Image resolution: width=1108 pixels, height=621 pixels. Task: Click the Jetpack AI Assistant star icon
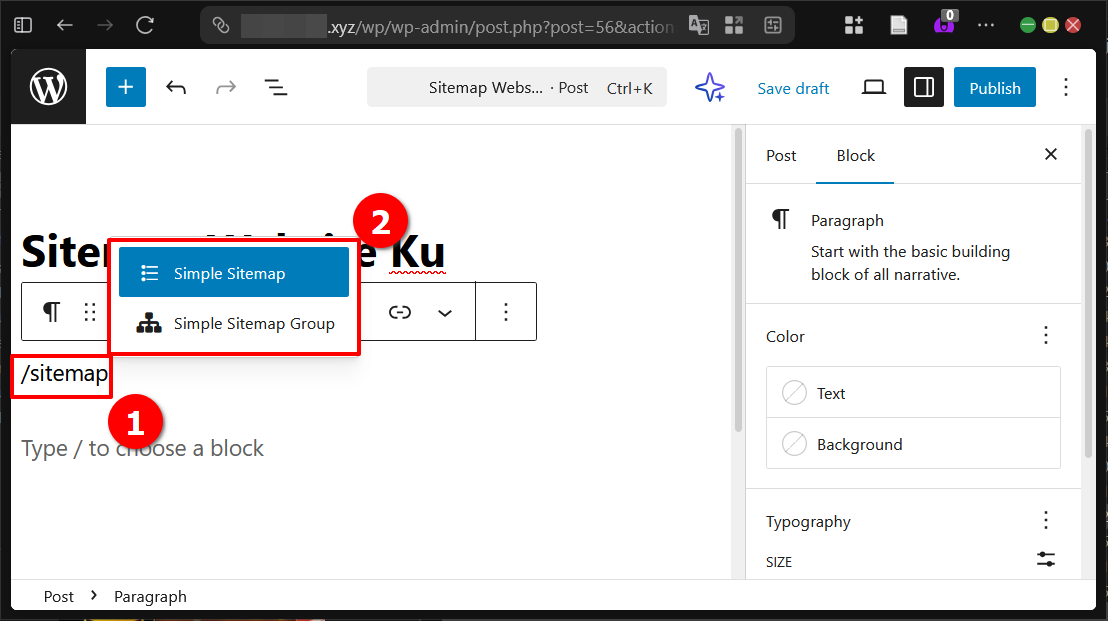point(710,87)
